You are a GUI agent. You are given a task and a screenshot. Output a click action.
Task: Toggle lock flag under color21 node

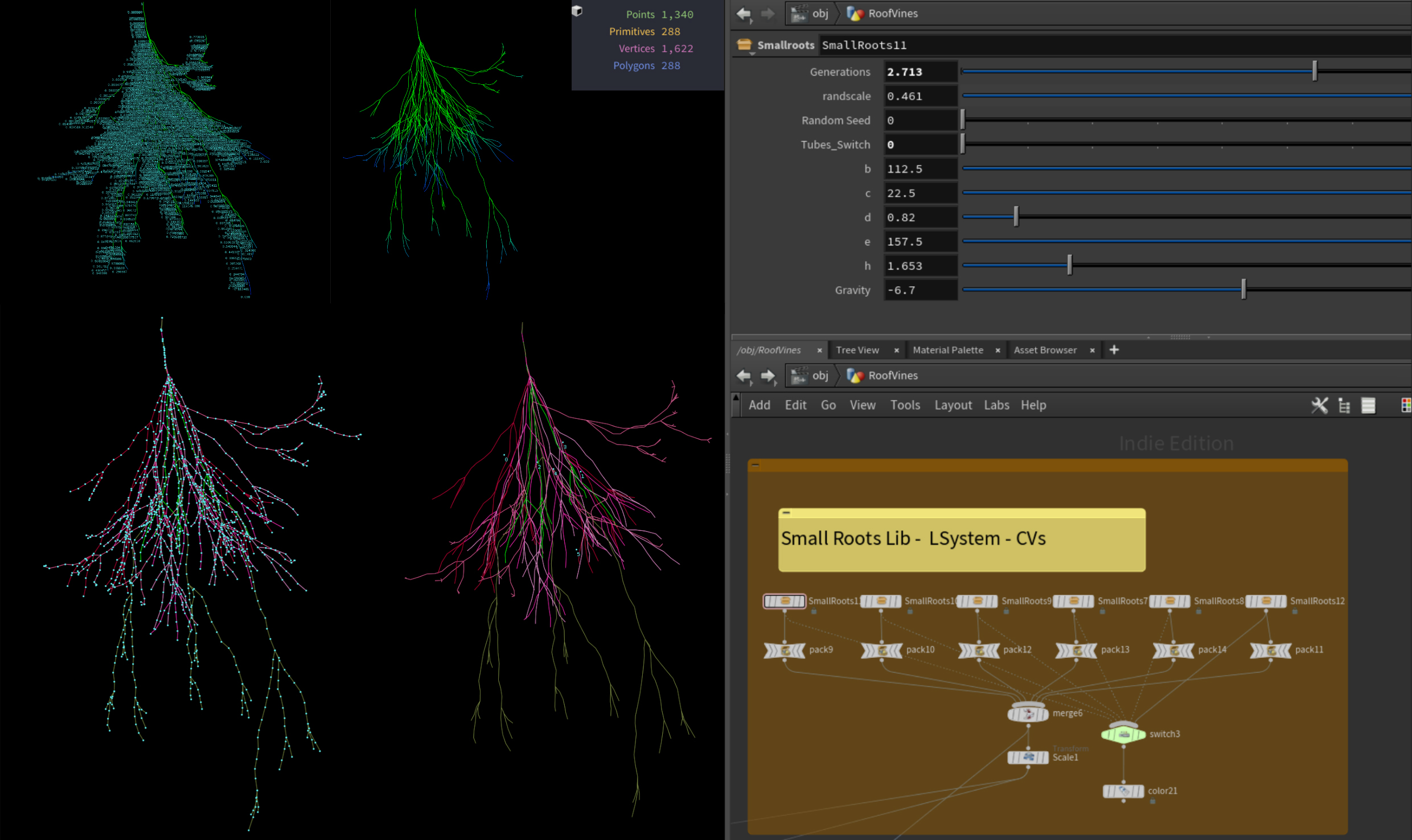(1152, 801)
